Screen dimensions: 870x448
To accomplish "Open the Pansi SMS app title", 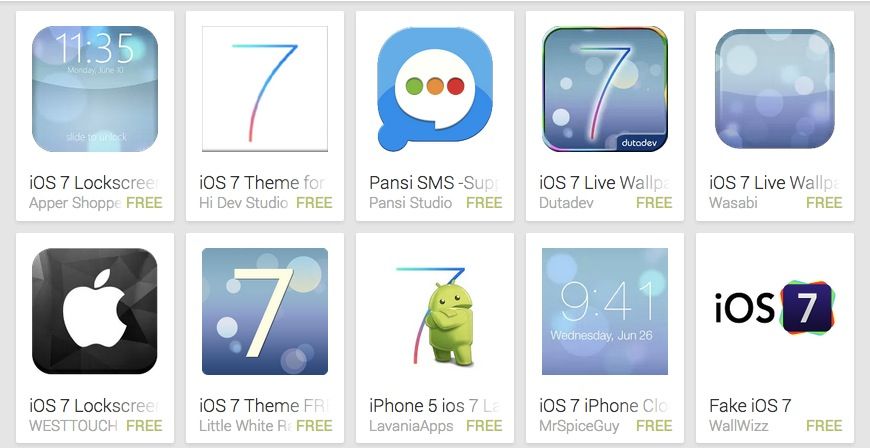I will [434, 183].
